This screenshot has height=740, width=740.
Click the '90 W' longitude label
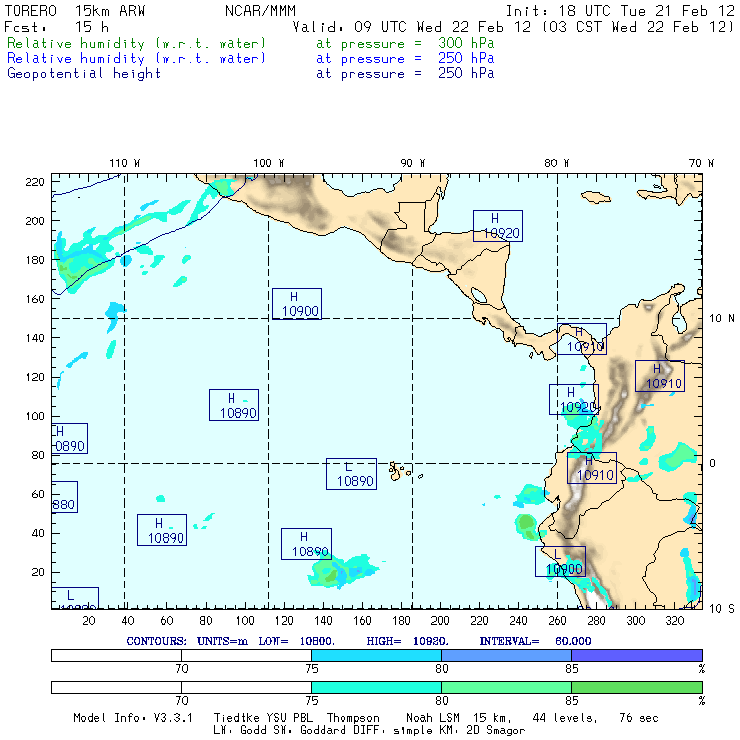pos(412,163)
